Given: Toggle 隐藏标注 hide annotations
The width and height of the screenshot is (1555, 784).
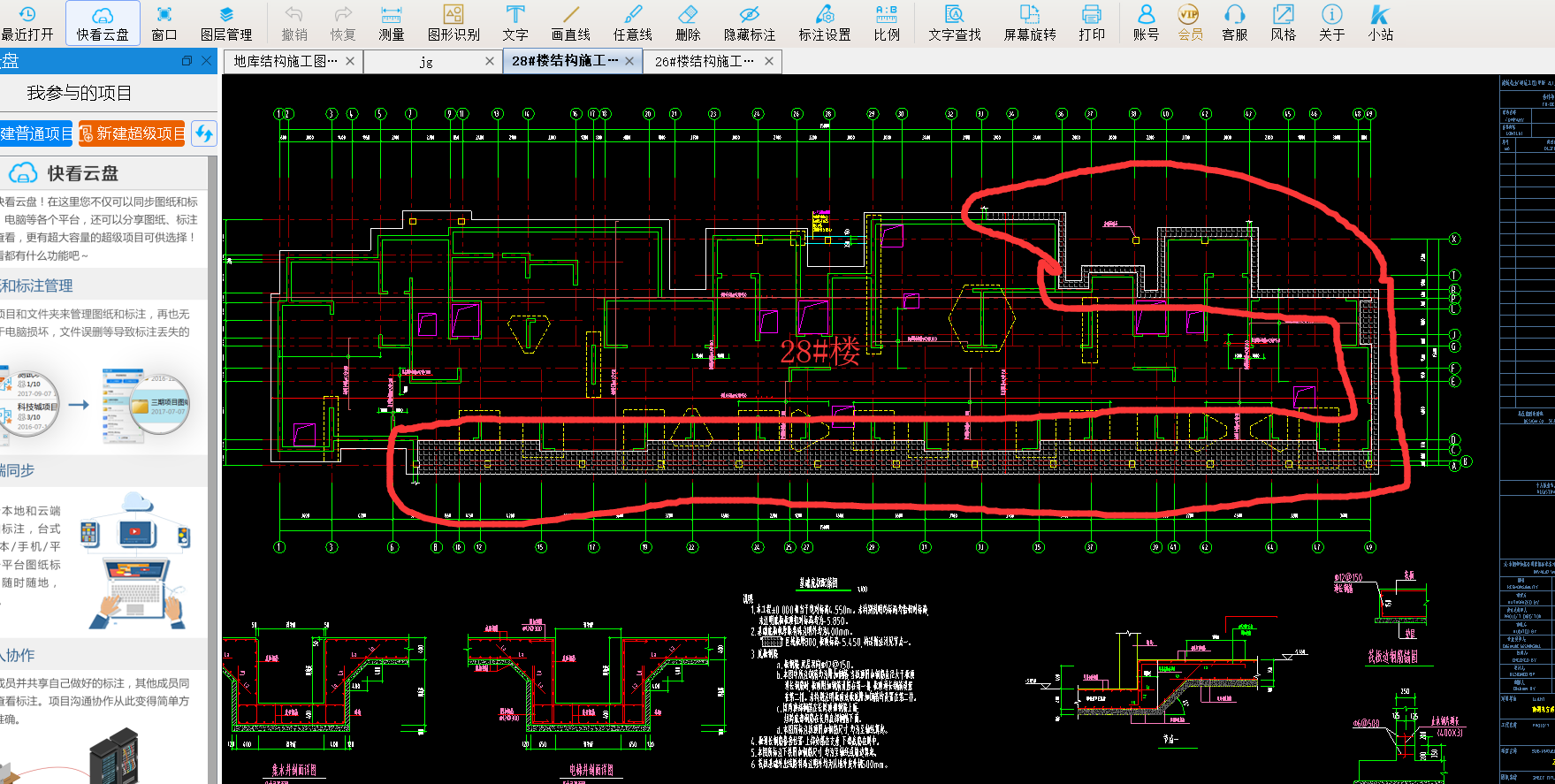Looking at the screenshot, I should [x=750, y=23].
